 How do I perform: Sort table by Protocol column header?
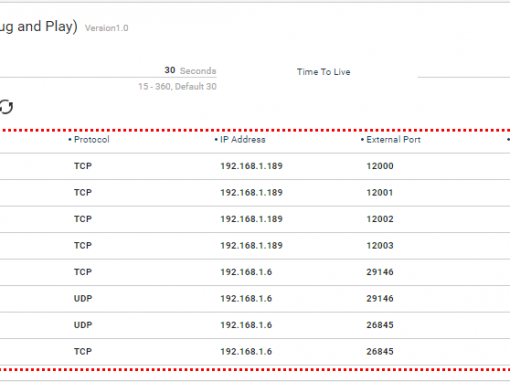91,140
